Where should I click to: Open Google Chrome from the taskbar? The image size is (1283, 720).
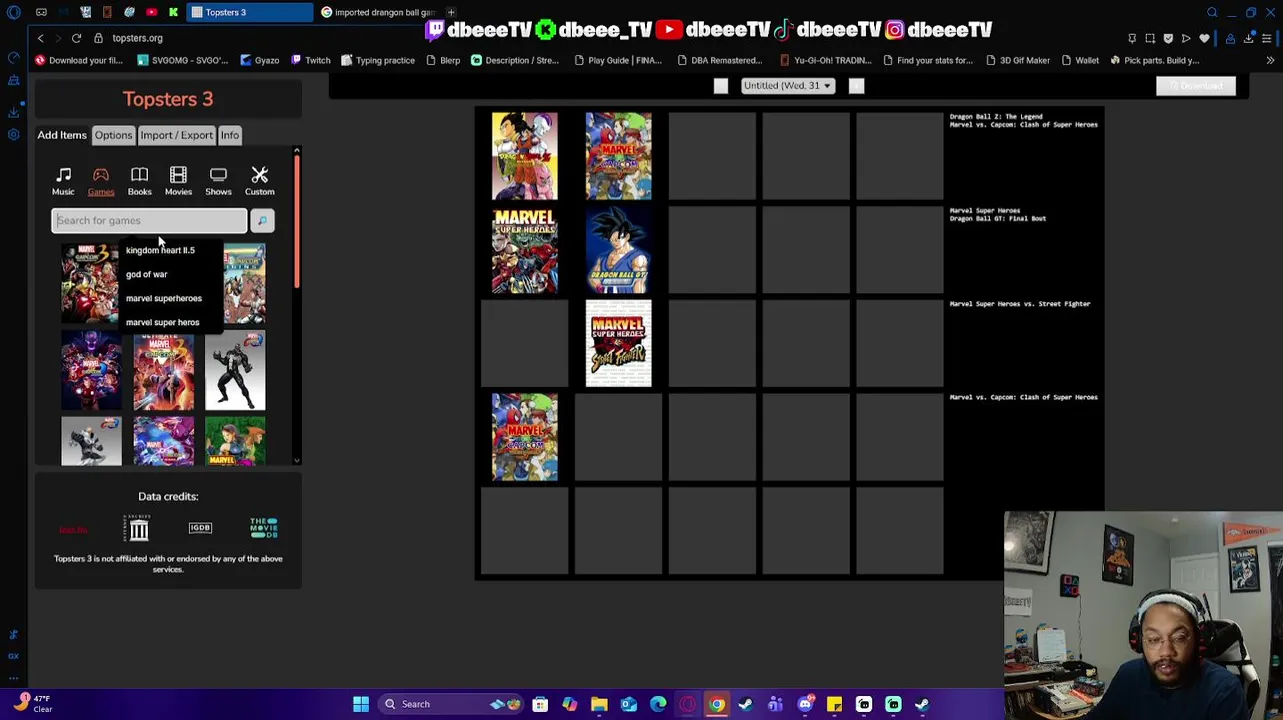[717, 704]
